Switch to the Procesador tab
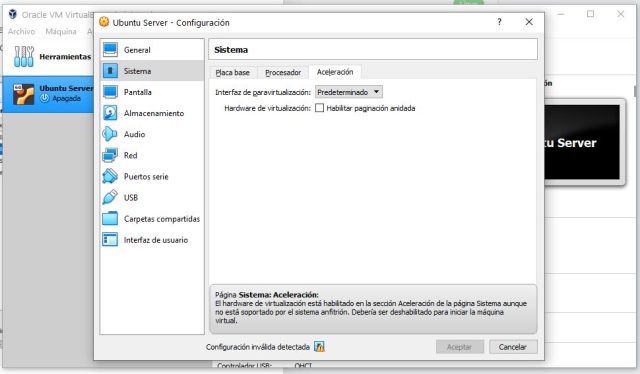 (283, 72)
